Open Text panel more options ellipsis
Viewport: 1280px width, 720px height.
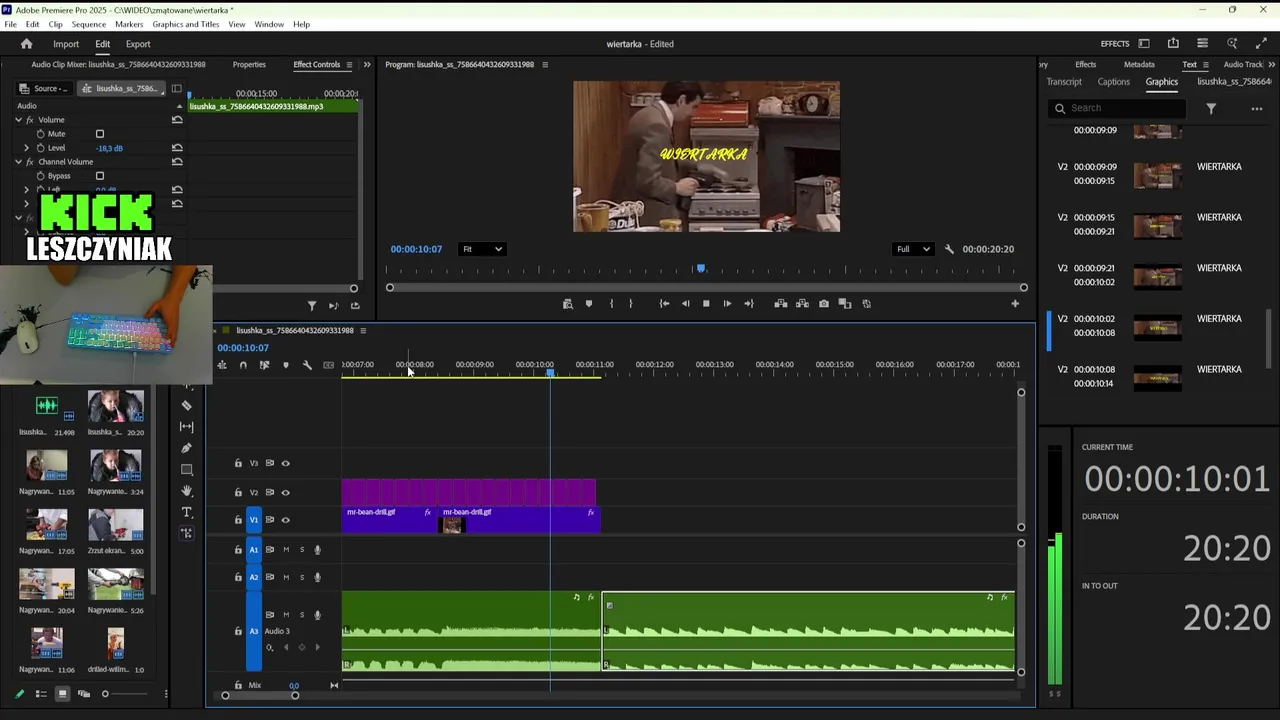coord(1257,108)
